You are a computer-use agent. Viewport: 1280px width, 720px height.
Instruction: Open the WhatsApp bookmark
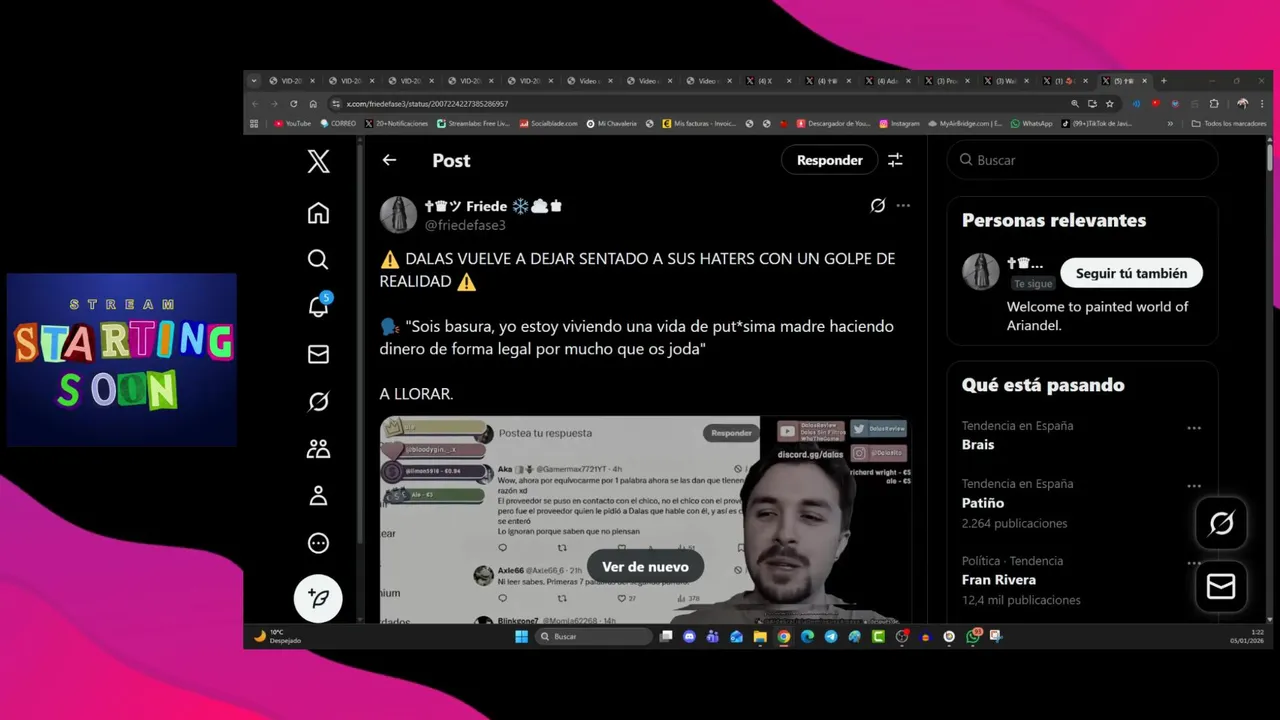coord(1031,124)
